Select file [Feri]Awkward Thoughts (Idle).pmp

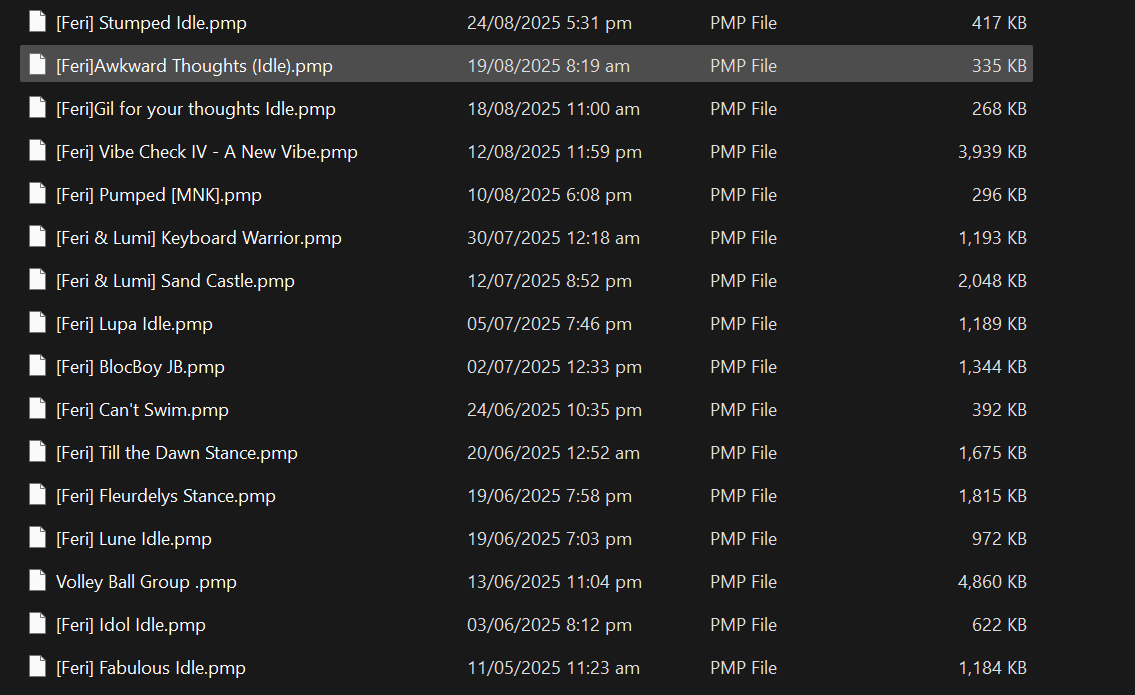coord(195,66)
